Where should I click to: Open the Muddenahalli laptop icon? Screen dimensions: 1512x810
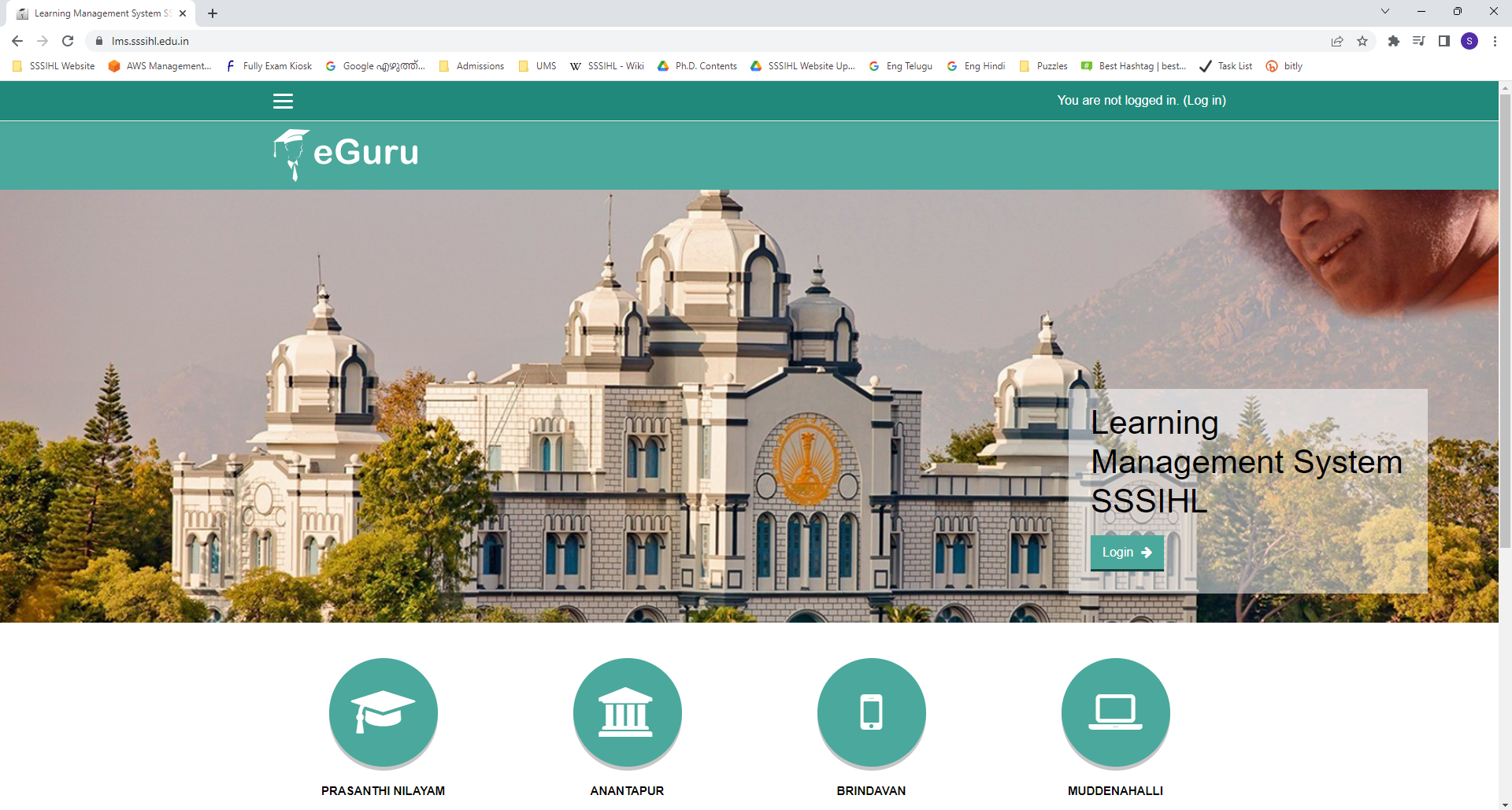pyautogui.click(x=1116, y=712)
